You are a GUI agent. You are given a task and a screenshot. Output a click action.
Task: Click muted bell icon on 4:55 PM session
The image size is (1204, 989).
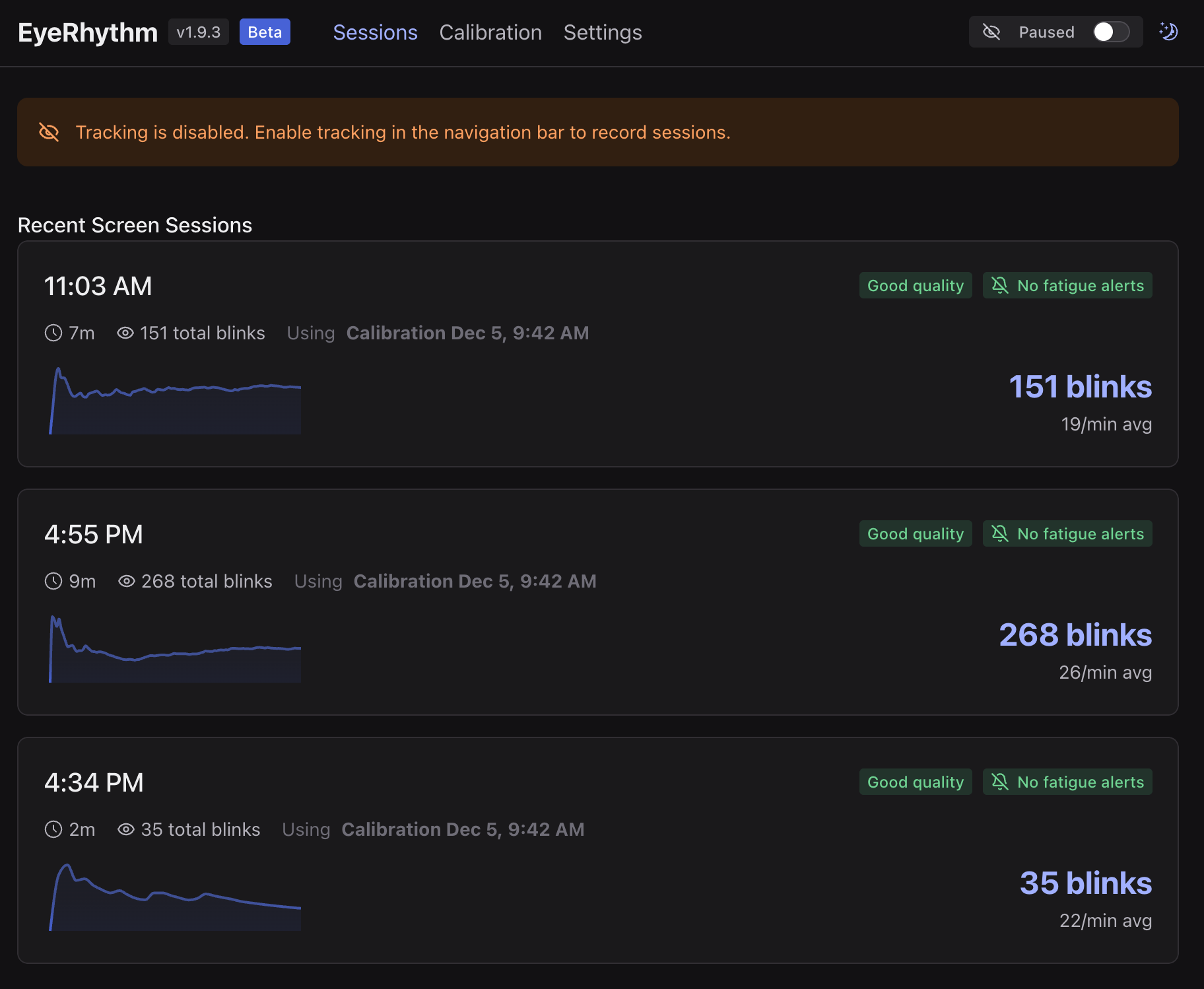point(1000,533)
